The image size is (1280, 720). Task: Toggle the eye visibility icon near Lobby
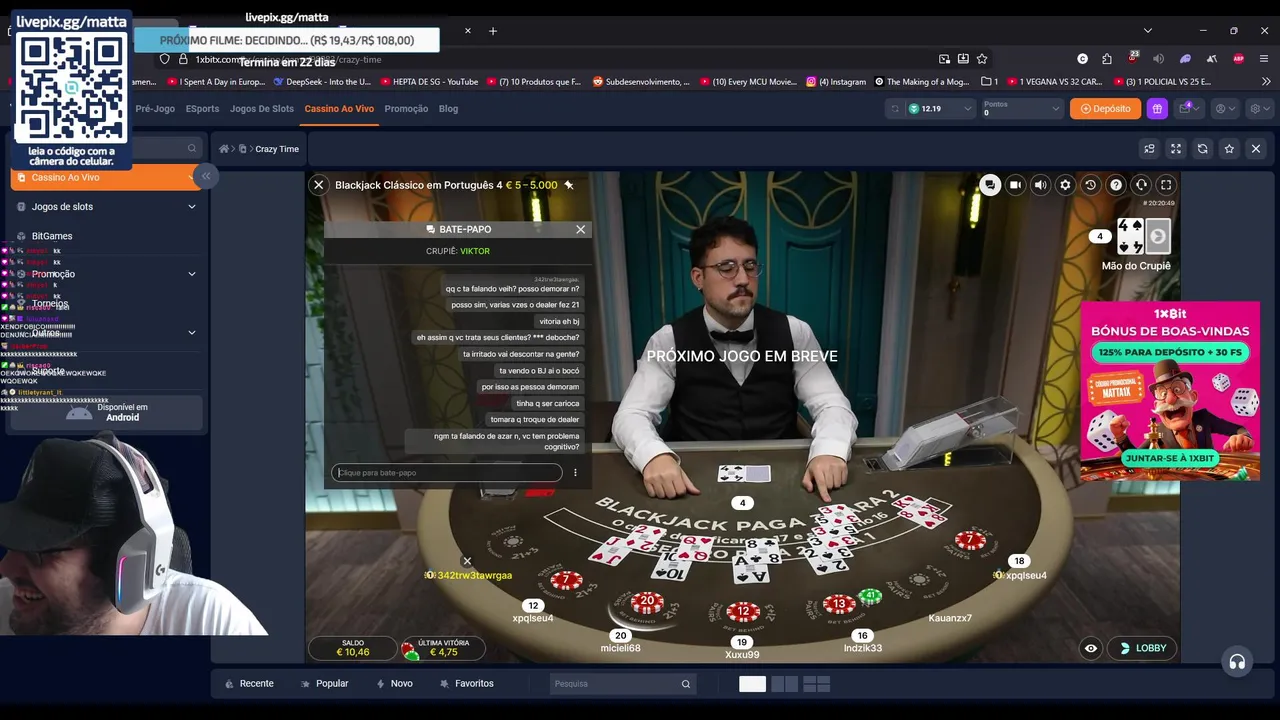[1091, 648]
